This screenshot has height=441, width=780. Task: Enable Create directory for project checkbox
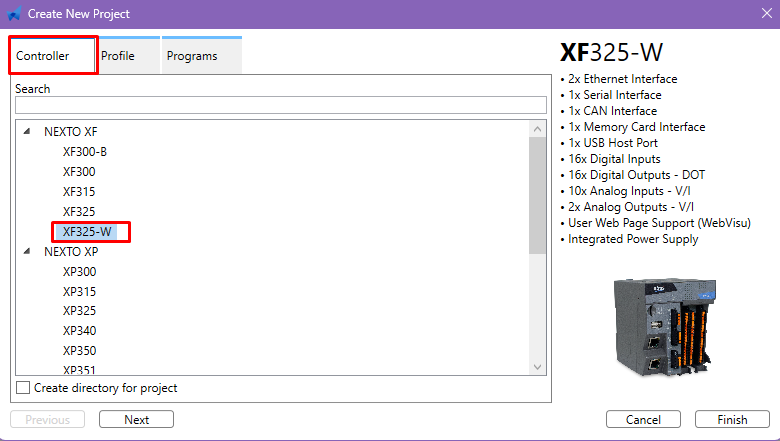click(x=23, y=388)
